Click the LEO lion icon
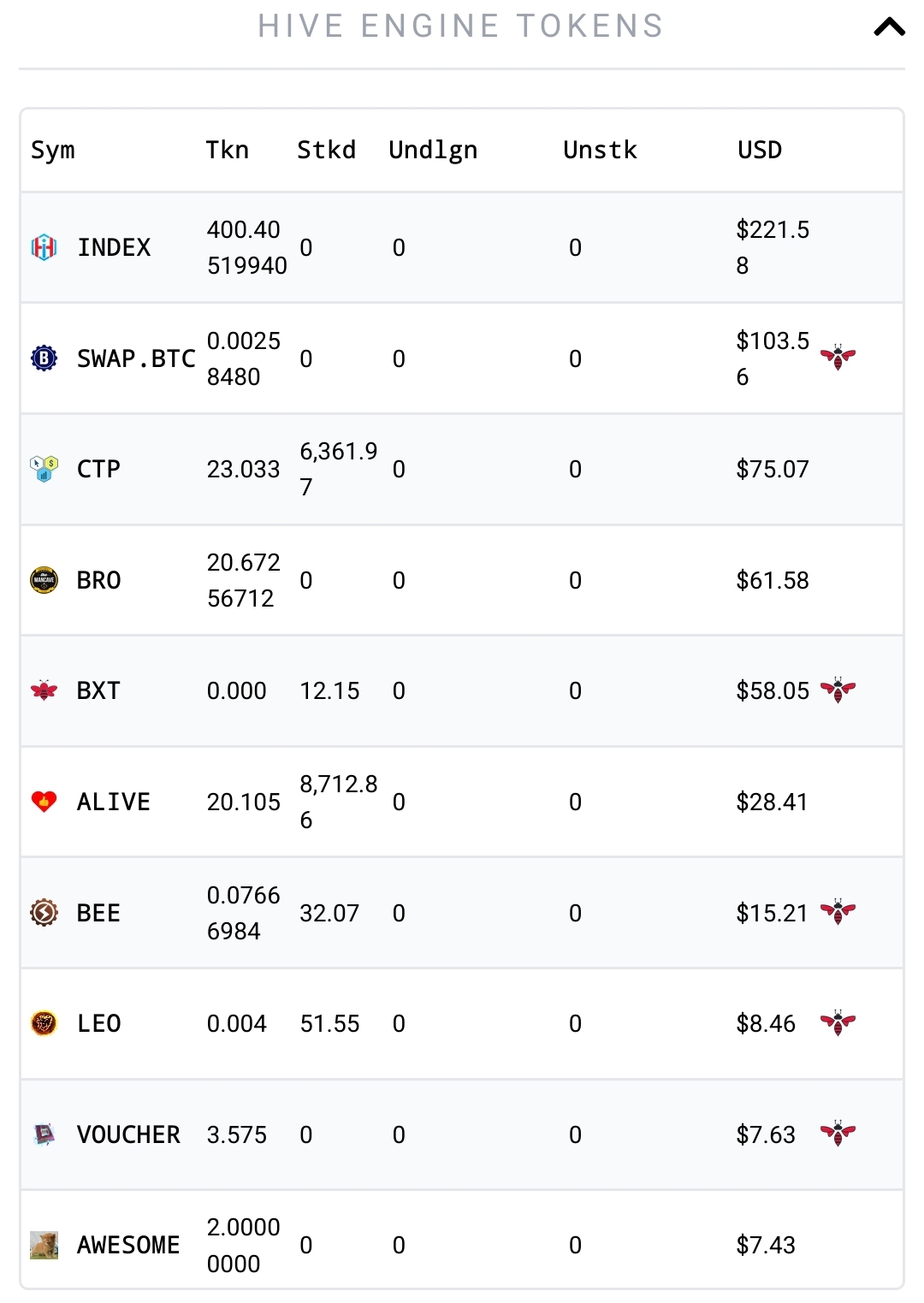The height and width of the screenshot is (1303, 924). pyautogui.click(x=44, y=1023)
